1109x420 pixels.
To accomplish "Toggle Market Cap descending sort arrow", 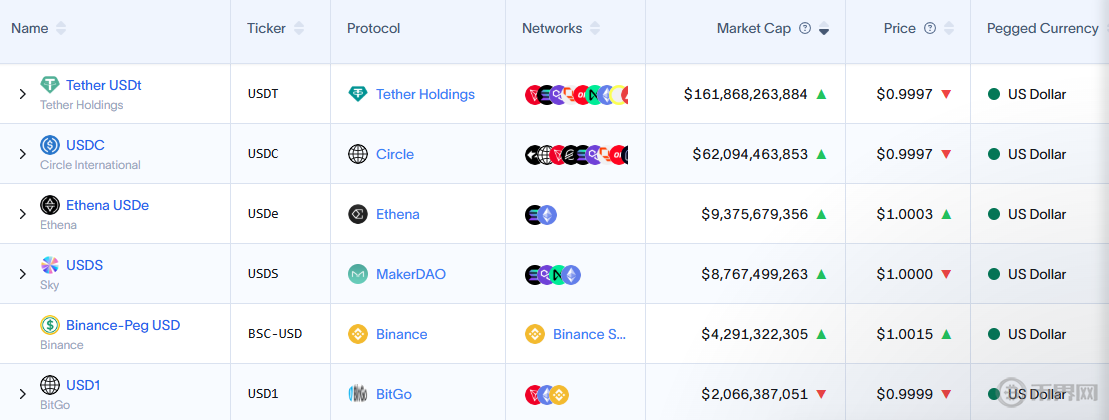I will [x=824, y=30].
